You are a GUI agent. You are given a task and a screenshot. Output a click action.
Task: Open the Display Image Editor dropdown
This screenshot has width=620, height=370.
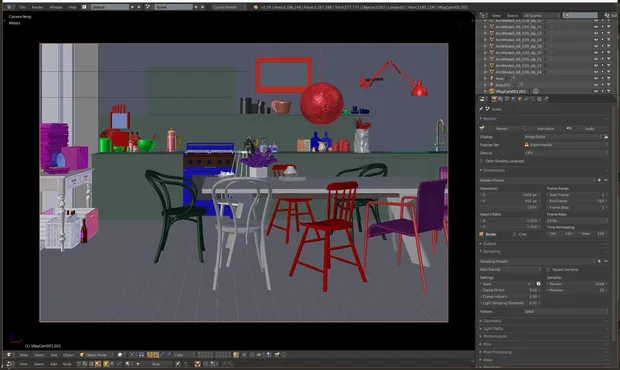click(562, 137)
